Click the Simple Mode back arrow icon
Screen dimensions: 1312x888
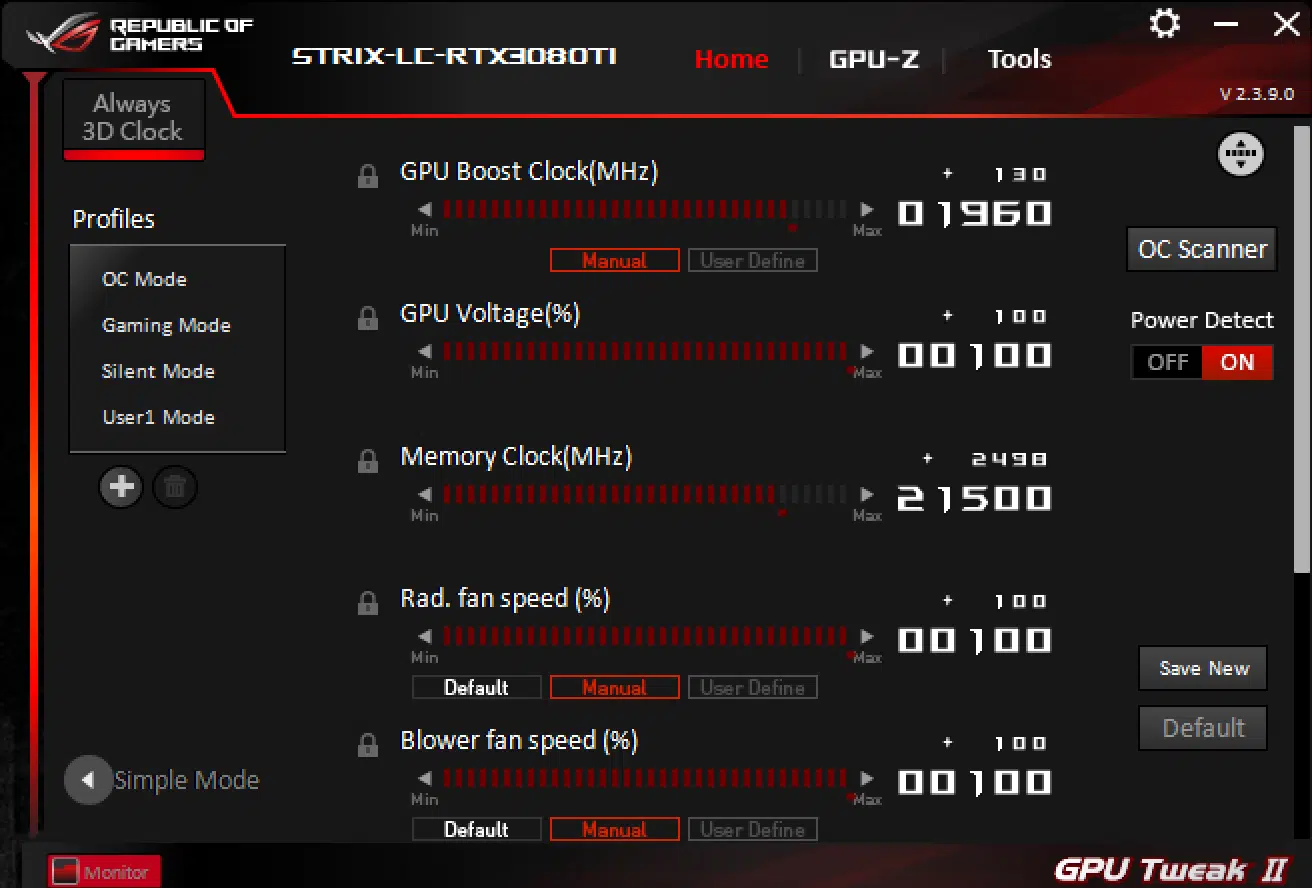88,780
